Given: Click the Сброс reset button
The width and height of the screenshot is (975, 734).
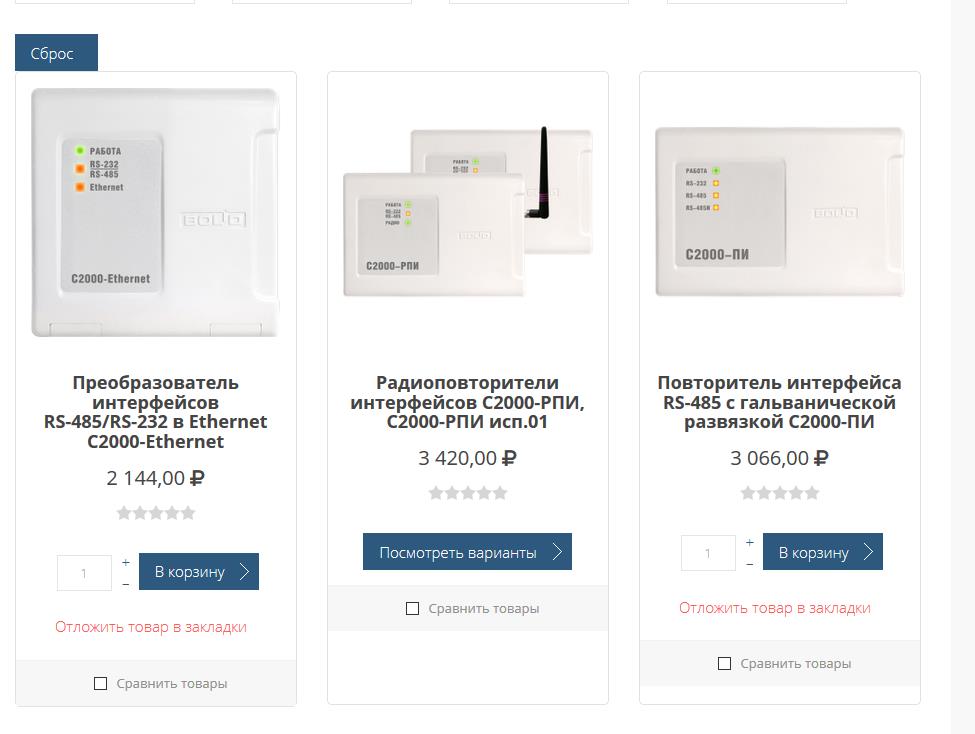Looking at the screenshot, I should [x=56, y=53].
